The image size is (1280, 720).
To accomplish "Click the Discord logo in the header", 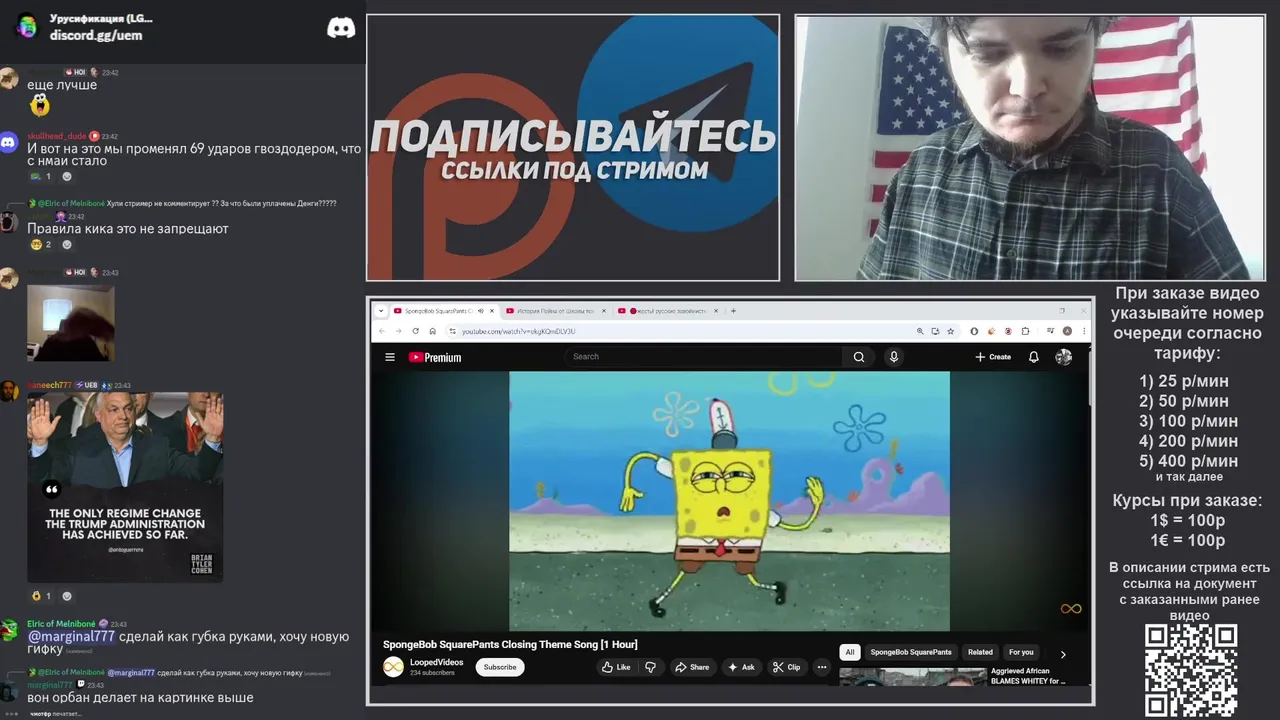I will pyautogui.click(x=341, y=28).
